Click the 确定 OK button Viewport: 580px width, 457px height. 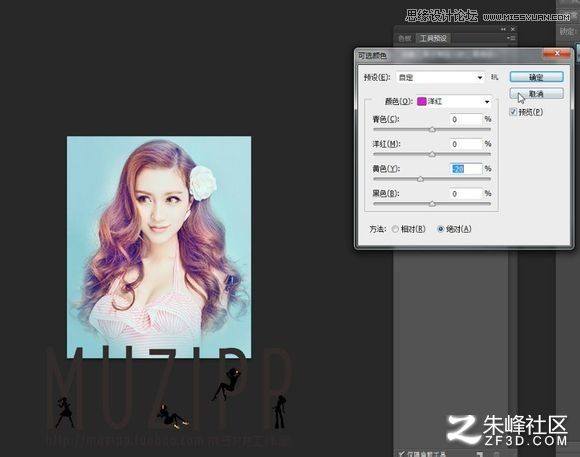coord(536,77)
